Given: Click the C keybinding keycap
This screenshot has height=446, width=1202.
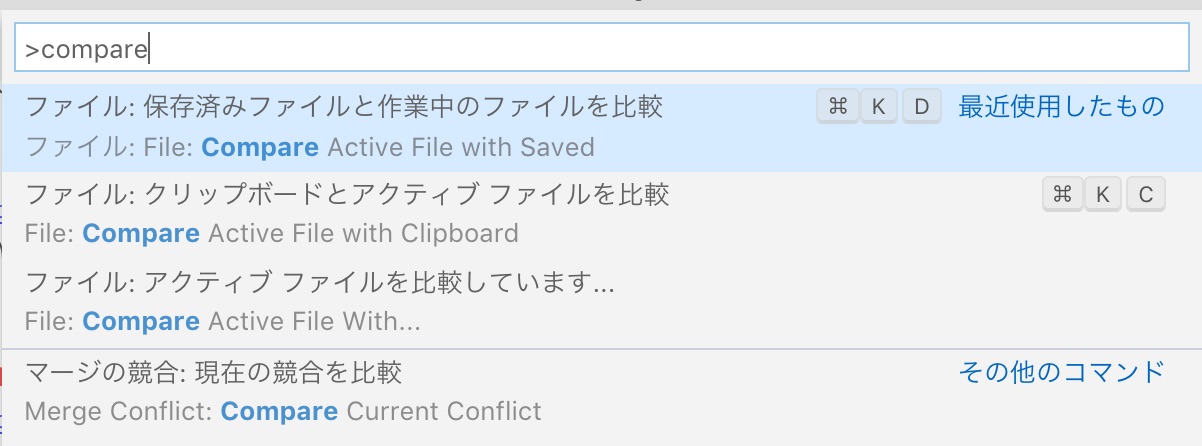Looking at the screenshot, I should point(1146,194).
